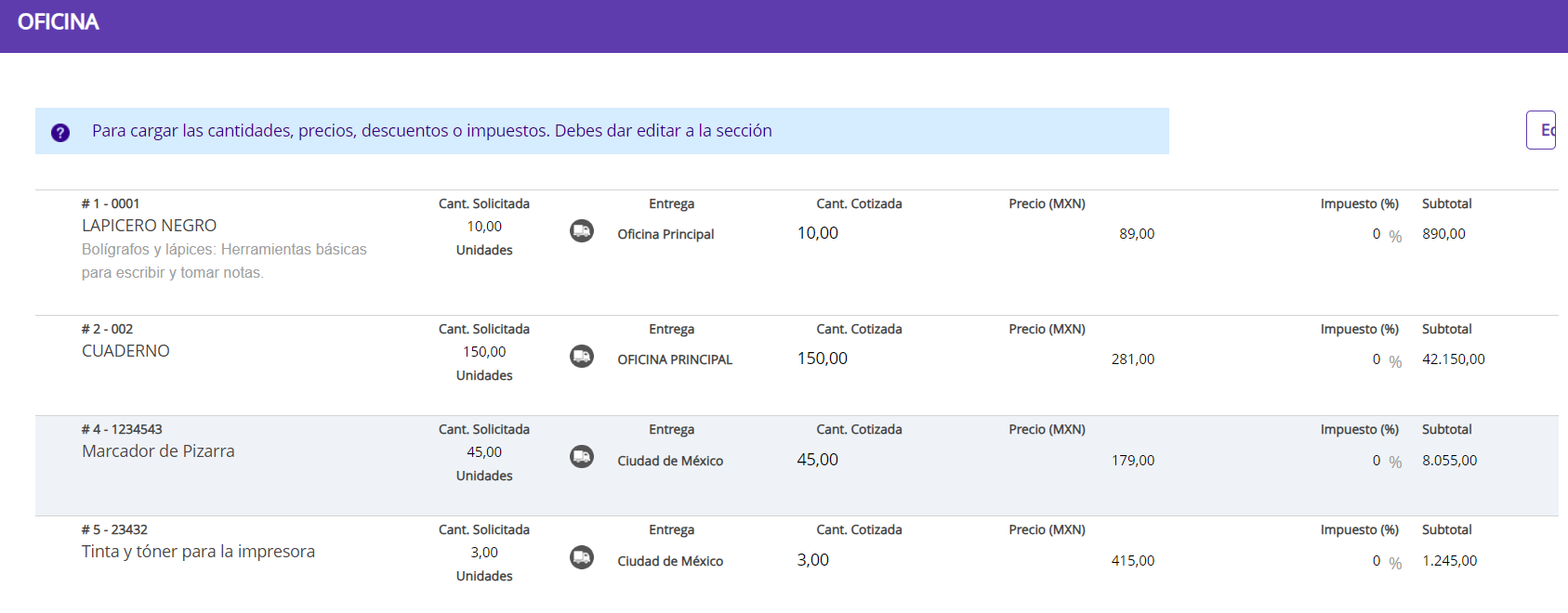Click quoted quantity 3,00 for Tinta y tóner
The height and width of the screenshot is (613, 1568).
pyautogui.click(x=813, y=560)
